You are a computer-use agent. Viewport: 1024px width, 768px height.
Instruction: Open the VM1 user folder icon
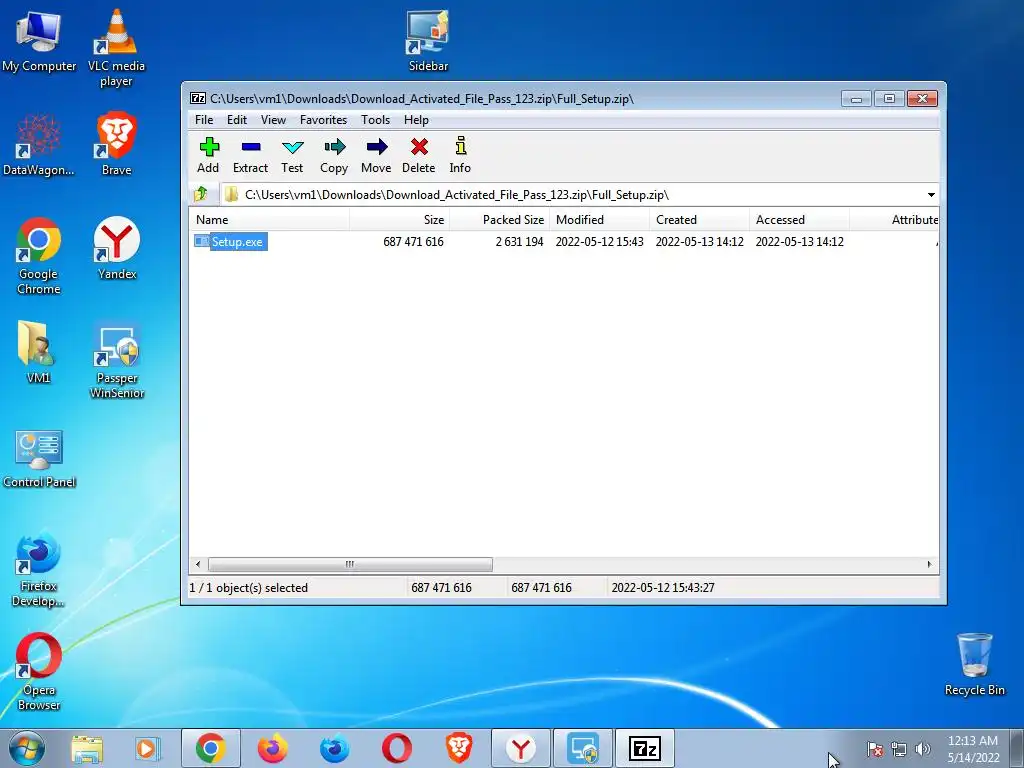tap(38, 351)
